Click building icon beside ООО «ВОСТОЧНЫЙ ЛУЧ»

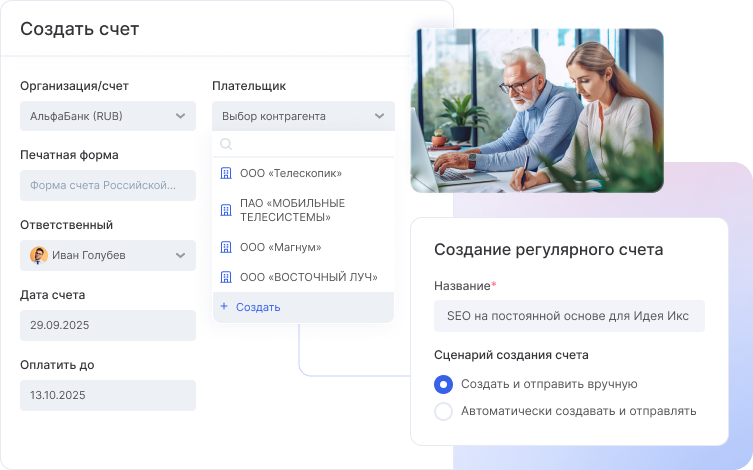[225, 277]
